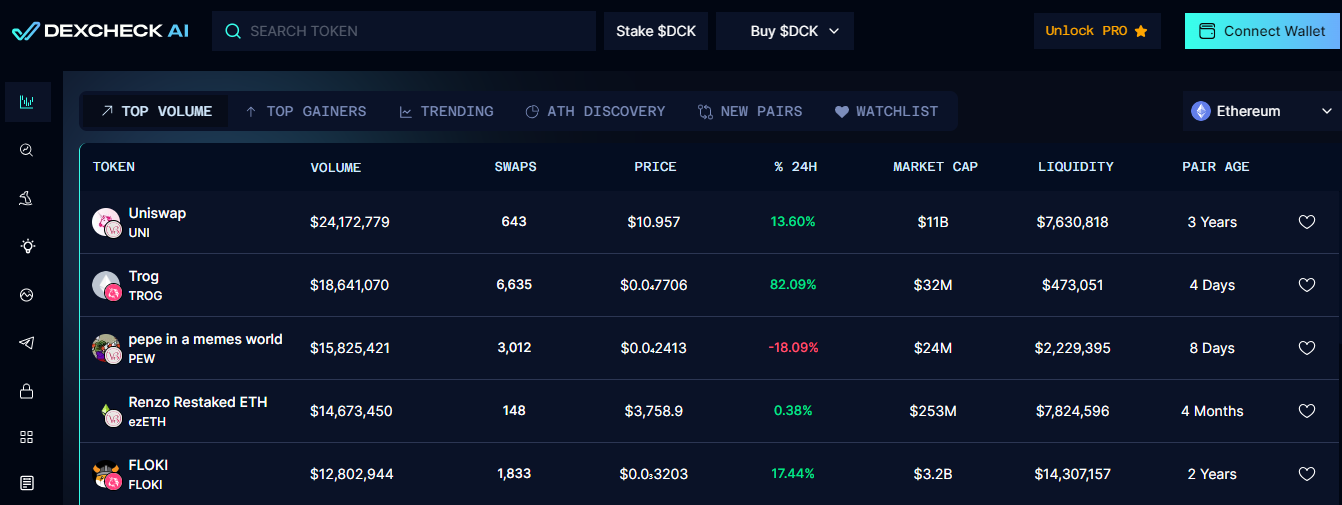Sort by the Market Cap column header
The width and height of the screenshot is (1342, 505).
pyautogui.click(x=935, y=167)
